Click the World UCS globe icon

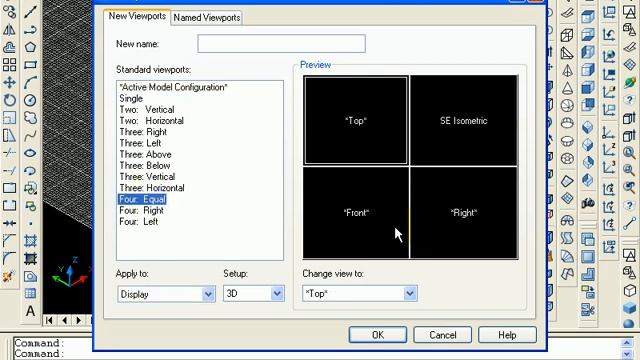click(609, 55)
